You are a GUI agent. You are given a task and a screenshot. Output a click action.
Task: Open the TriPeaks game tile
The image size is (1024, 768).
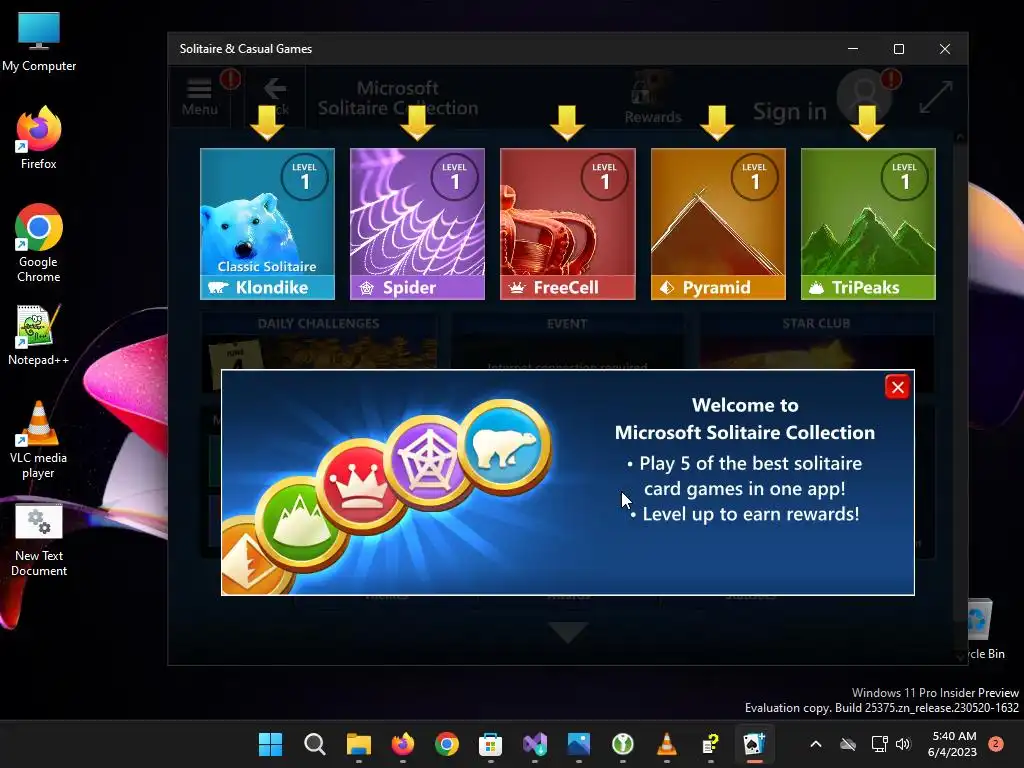pyautogui.click(x=868, y=224)
